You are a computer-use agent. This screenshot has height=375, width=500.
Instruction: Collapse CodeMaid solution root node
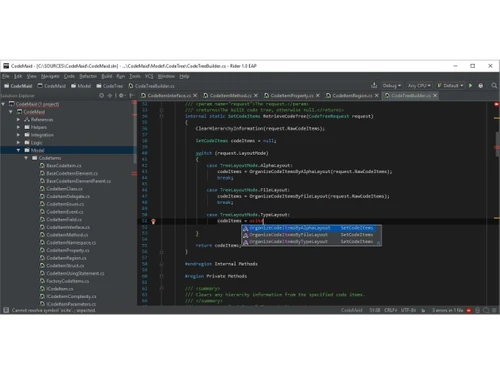coord(3,104)
